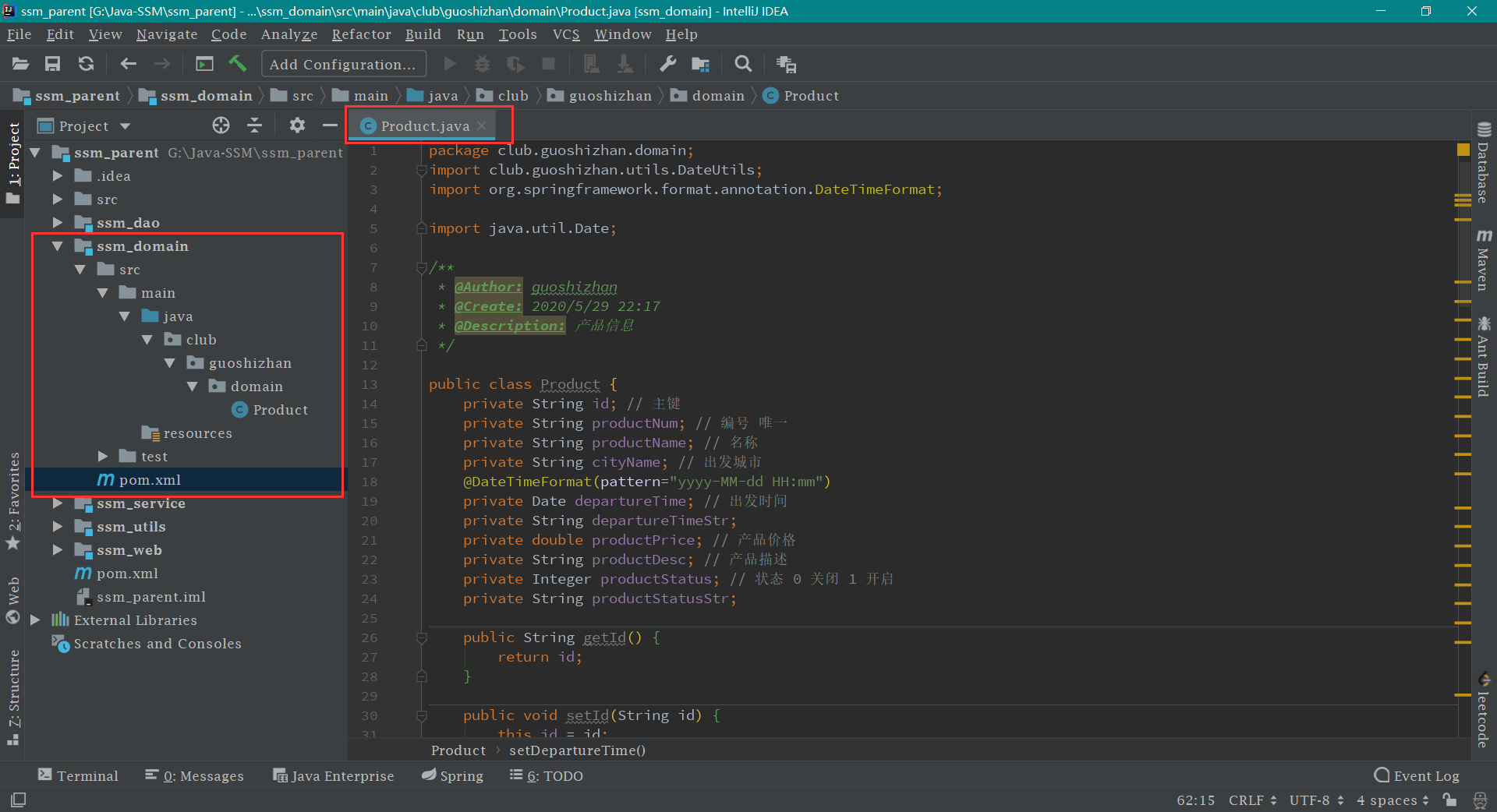Screen dimensions: 1497x812
Task: Click the Build Project hammer icon
Action: 238,64
